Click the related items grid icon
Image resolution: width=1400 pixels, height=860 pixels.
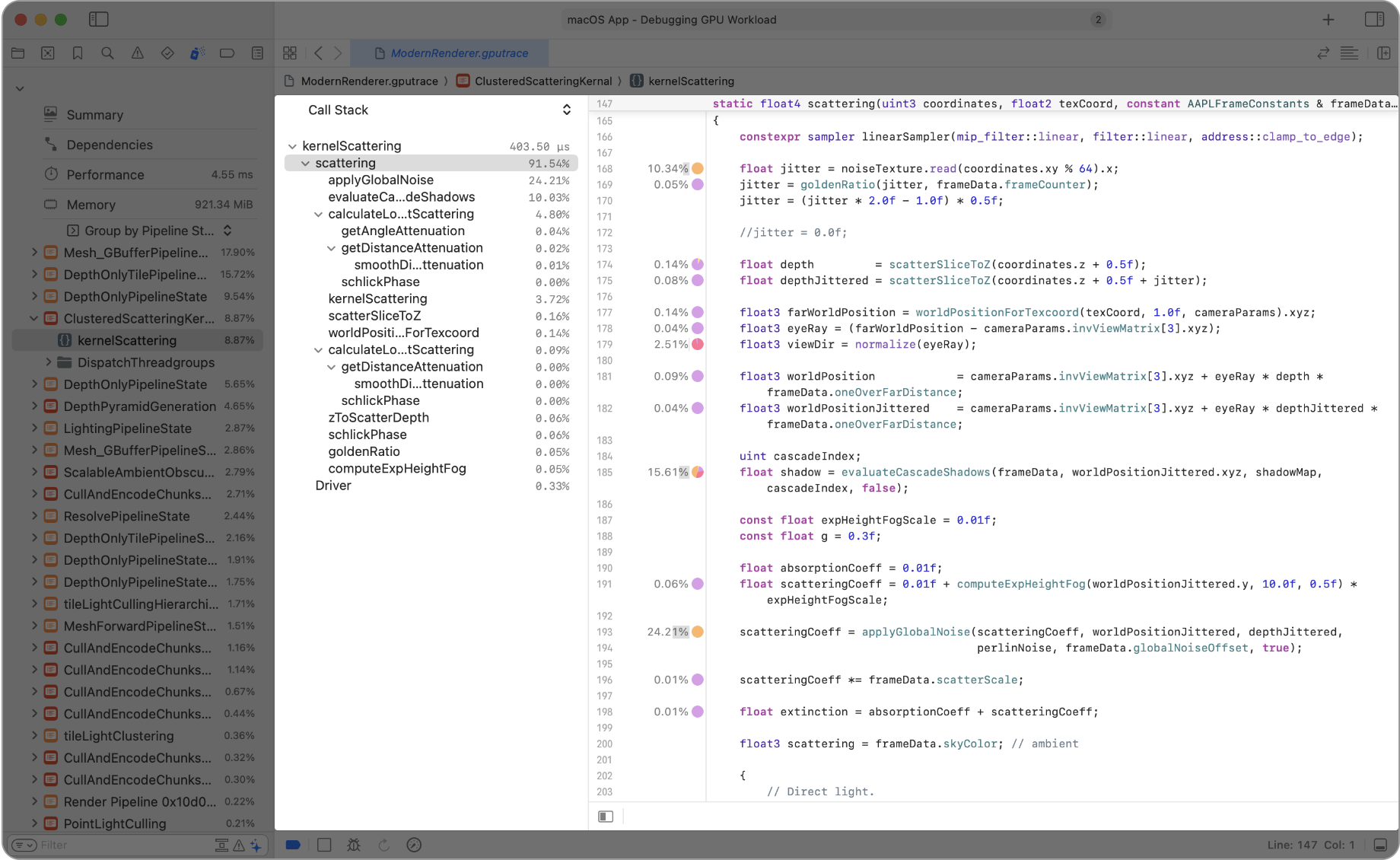[290, 53]
